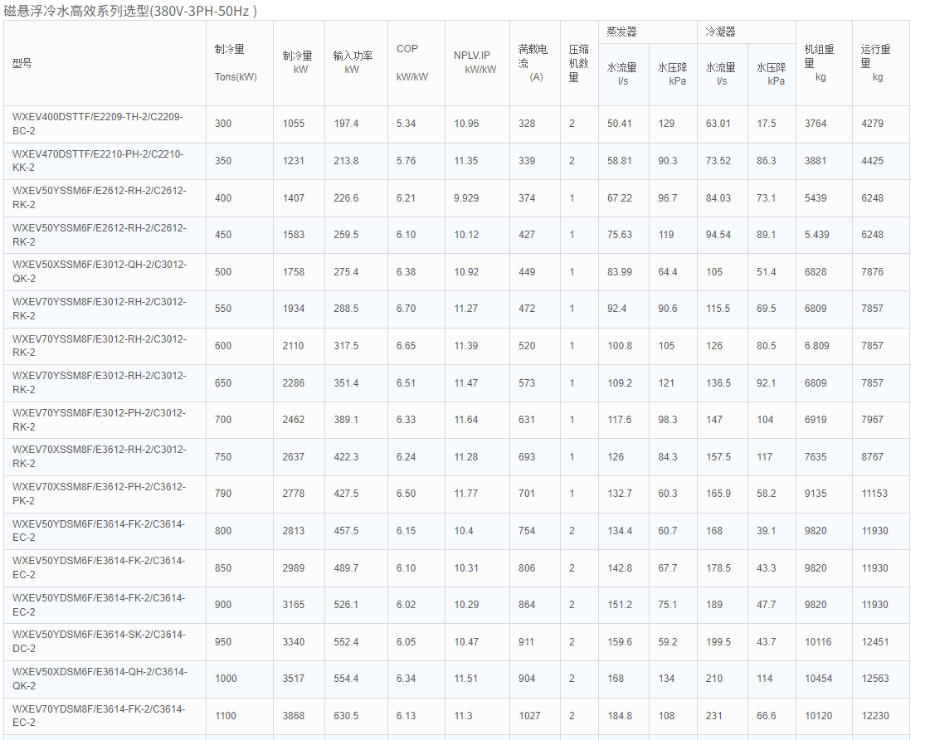Viewport: 930px width, 740px height.
Task: Click the 冷凝器 group header
Action: 720,32
